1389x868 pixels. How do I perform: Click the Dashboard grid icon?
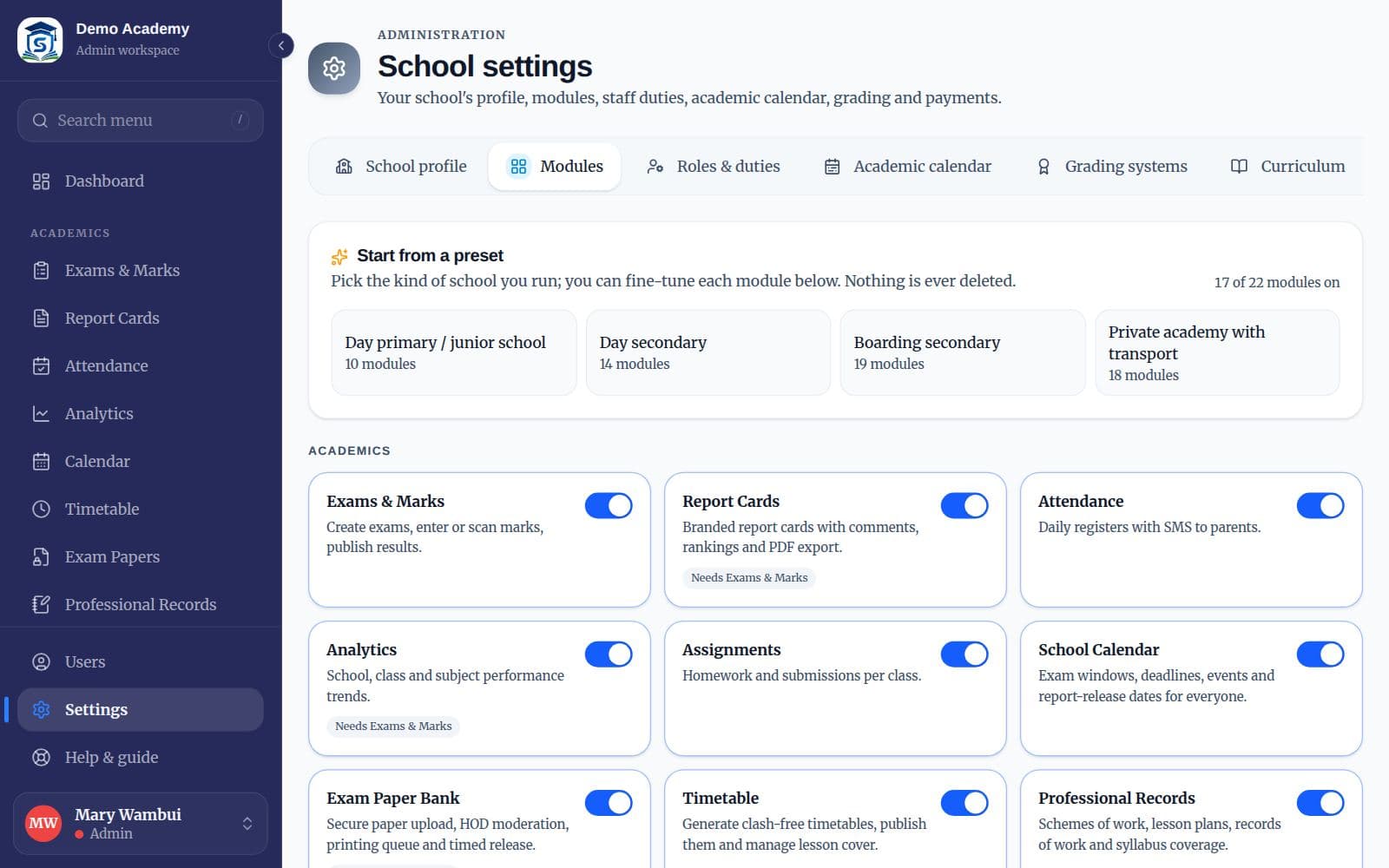pos(41,181)
